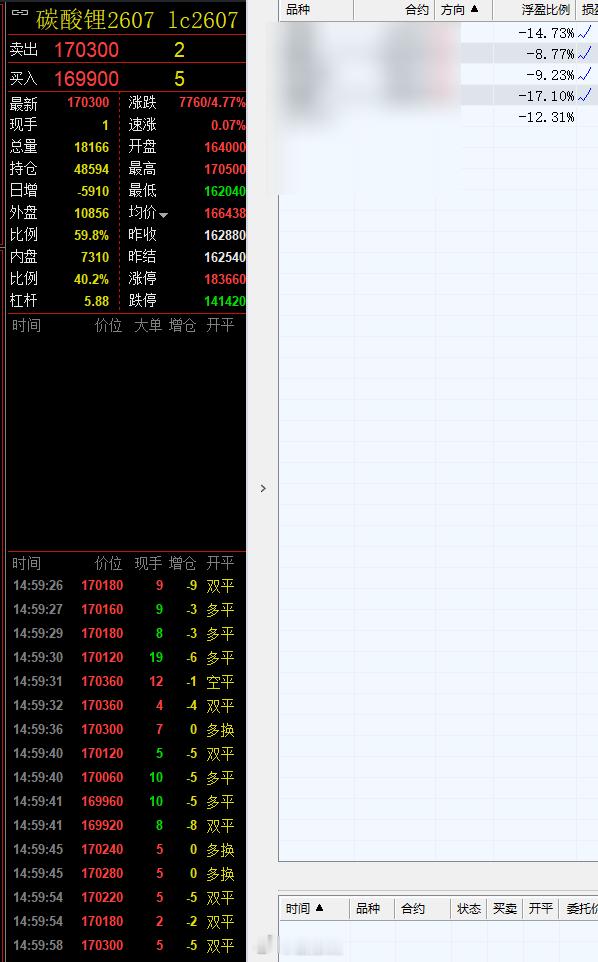Select tick row 14:59:26 at 170180
Viewport: 598px width, 962px height.
point(124,585)
